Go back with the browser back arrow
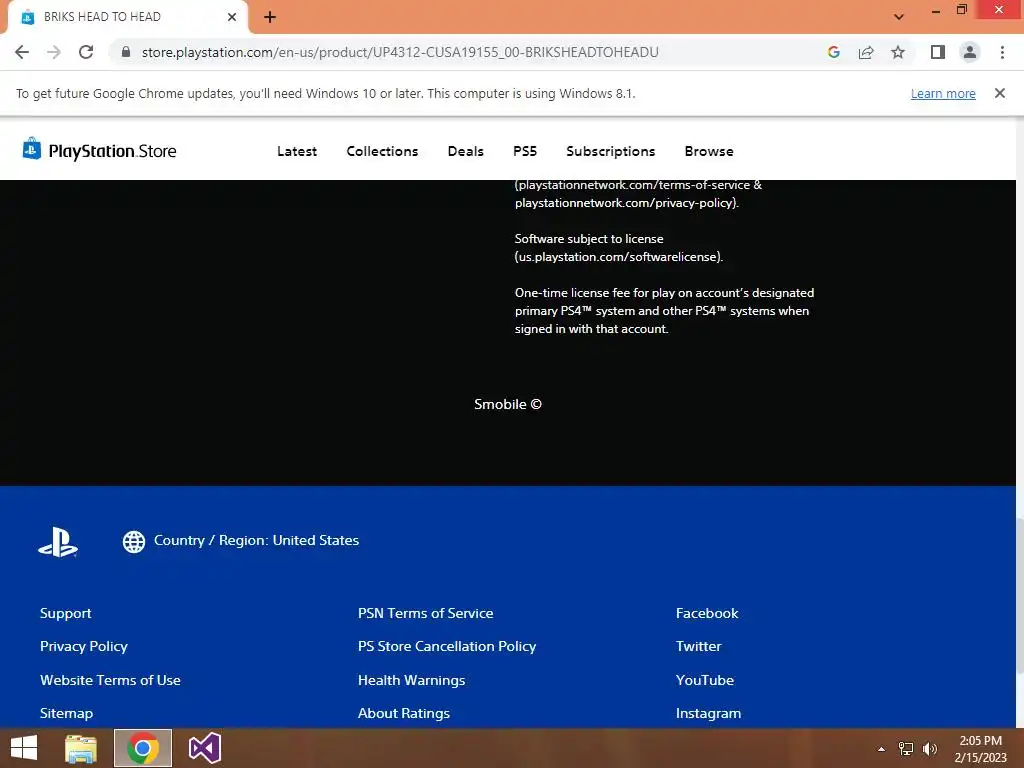This screenshot has width=1024, height=768. point(22,52)
